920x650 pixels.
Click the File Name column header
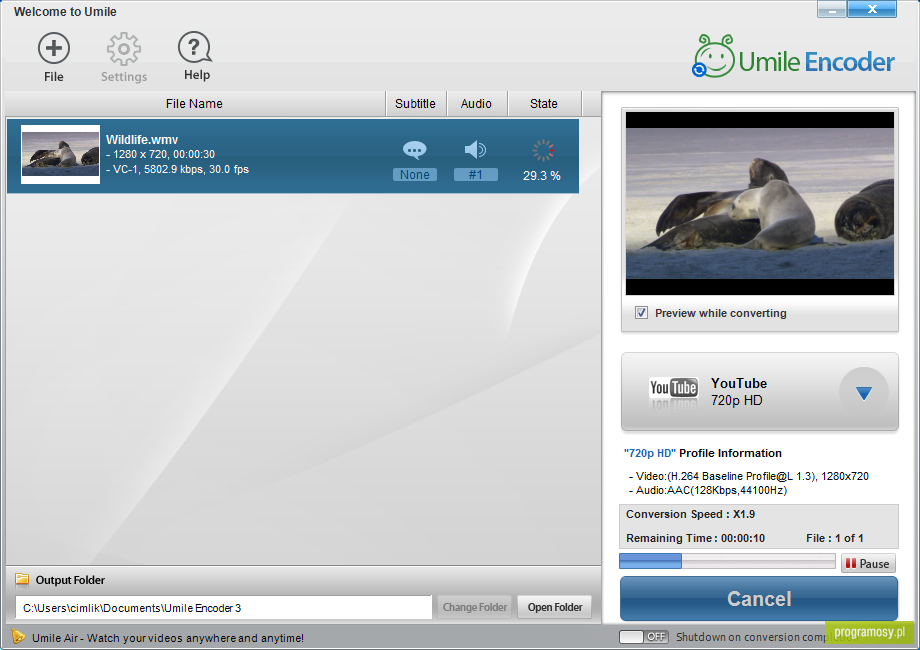195,104
